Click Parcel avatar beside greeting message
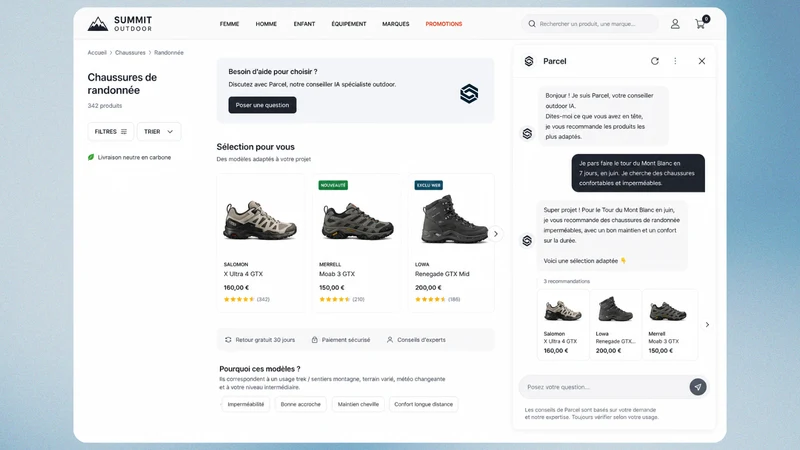The width and height of the screenshot is (800, 450). pyautogui.click(x=527, y=134)
